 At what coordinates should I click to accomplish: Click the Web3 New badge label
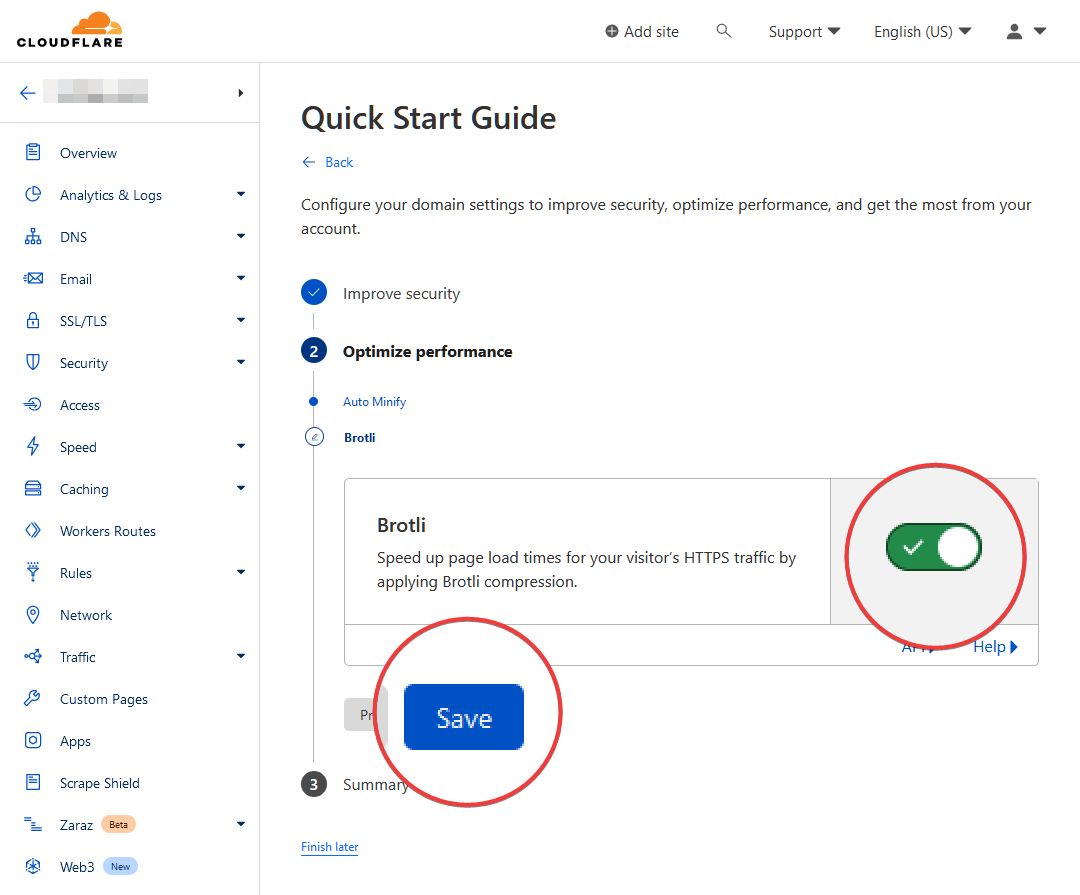point(121,867)
